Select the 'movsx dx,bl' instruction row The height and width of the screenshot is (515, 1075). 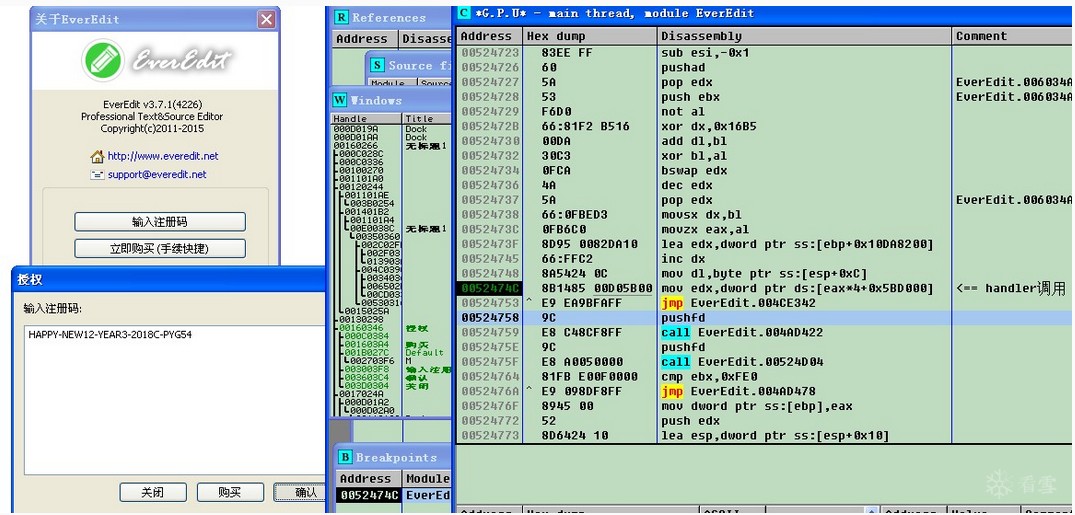tap(764, 215)
